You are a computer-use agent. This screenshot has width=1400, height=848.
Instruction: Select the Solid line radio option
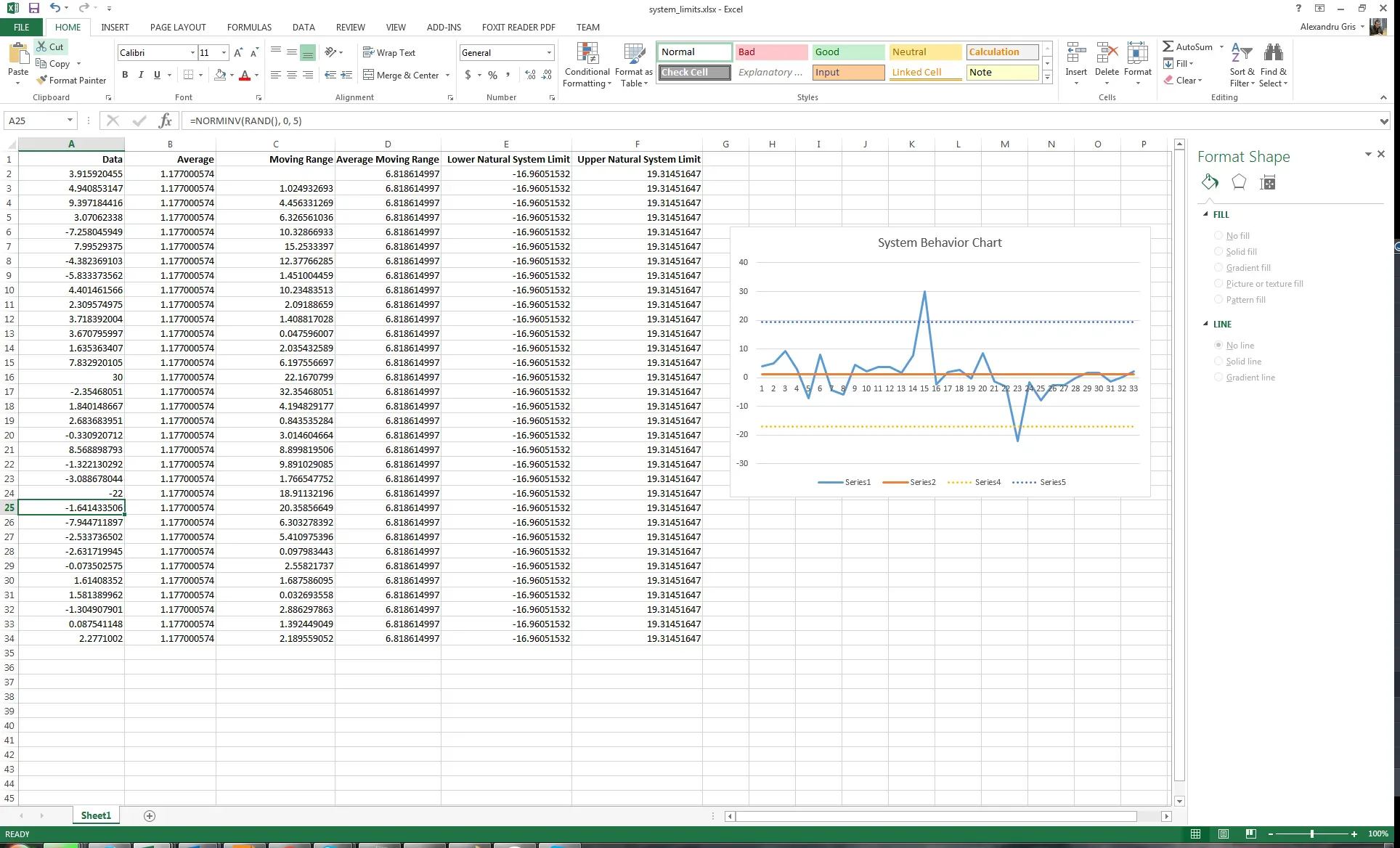click(1219, 361)
